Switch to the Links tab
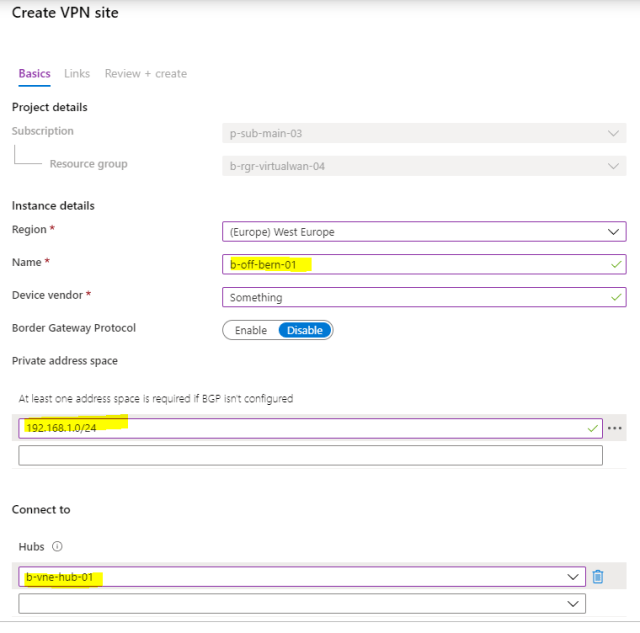 pos(77,74)
